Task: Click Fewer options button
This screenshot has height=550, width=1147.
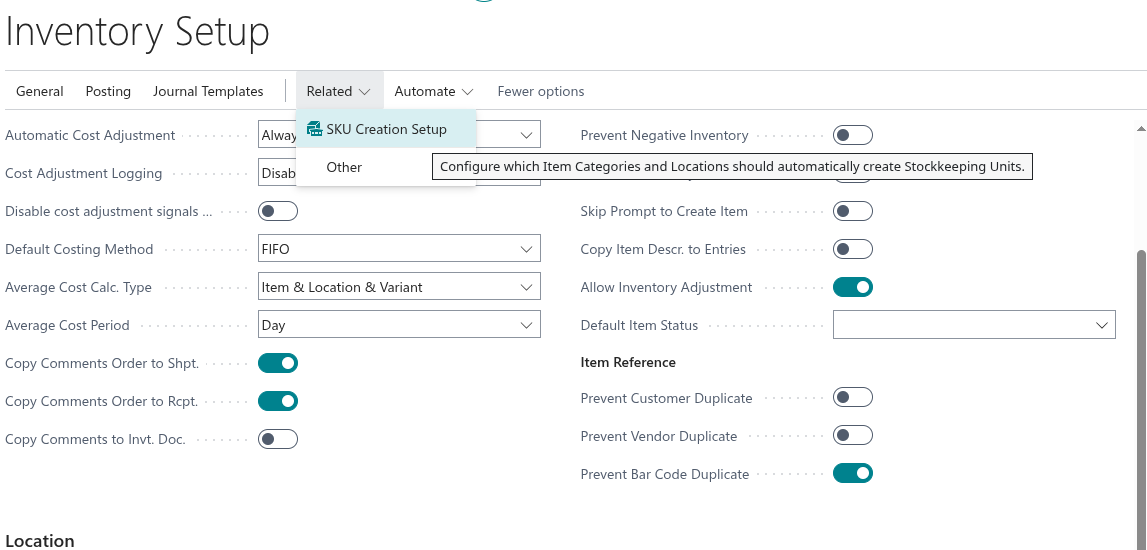Action: (x=540, y=91)
